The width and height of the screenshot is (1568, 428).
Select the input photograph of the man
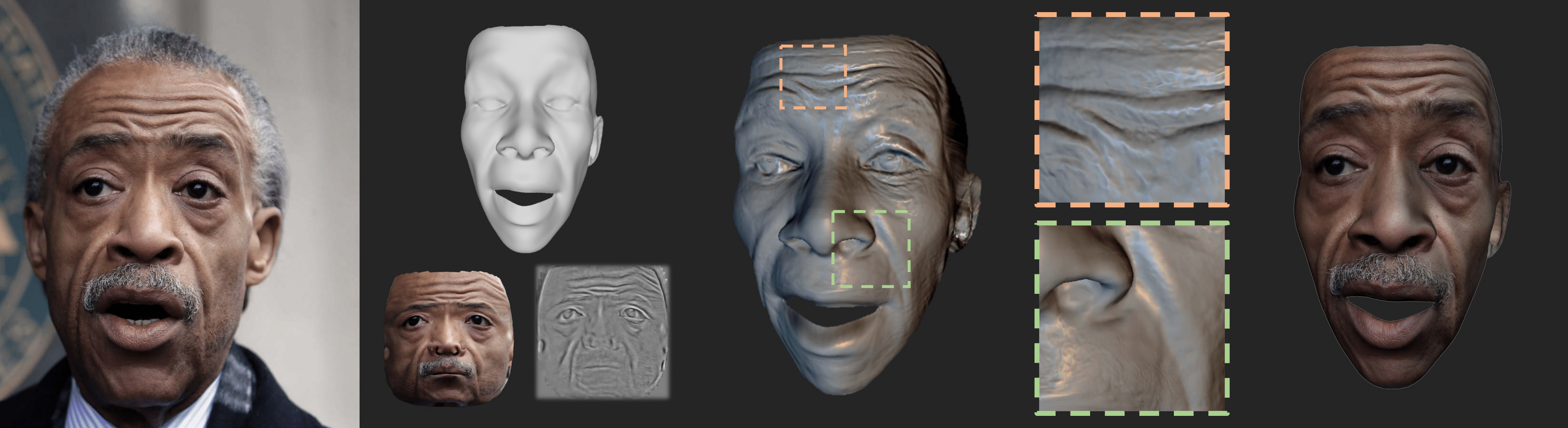click(x=180, y=214)
